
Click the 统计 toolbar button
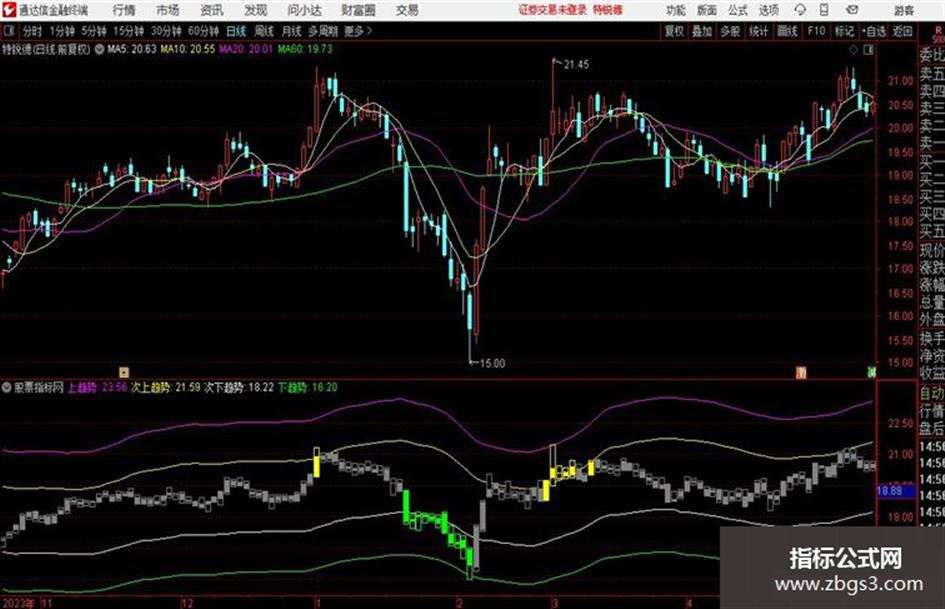(x=759, y=31)
